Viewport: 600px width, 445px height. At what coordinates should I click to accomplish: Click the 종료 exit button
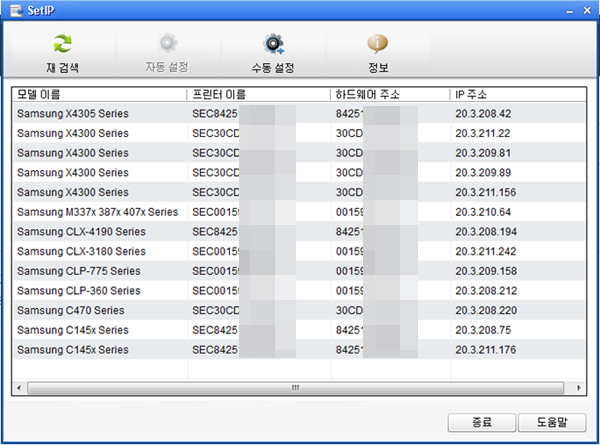pyautogui.click(x=482, y=422)
